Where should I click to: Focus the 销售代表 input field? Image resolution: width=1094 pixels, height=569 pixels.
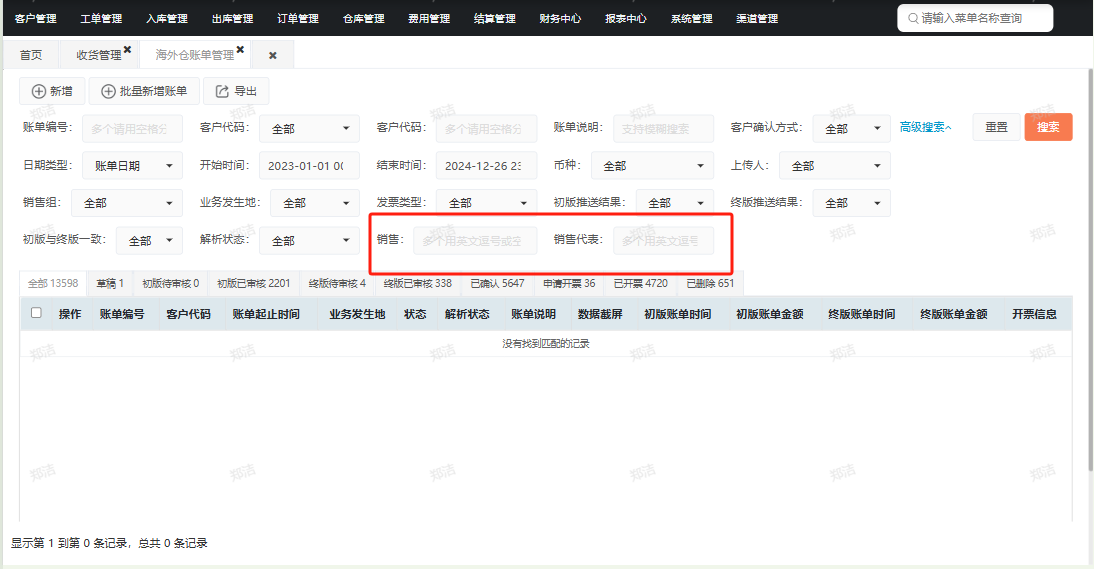(664, 241)
